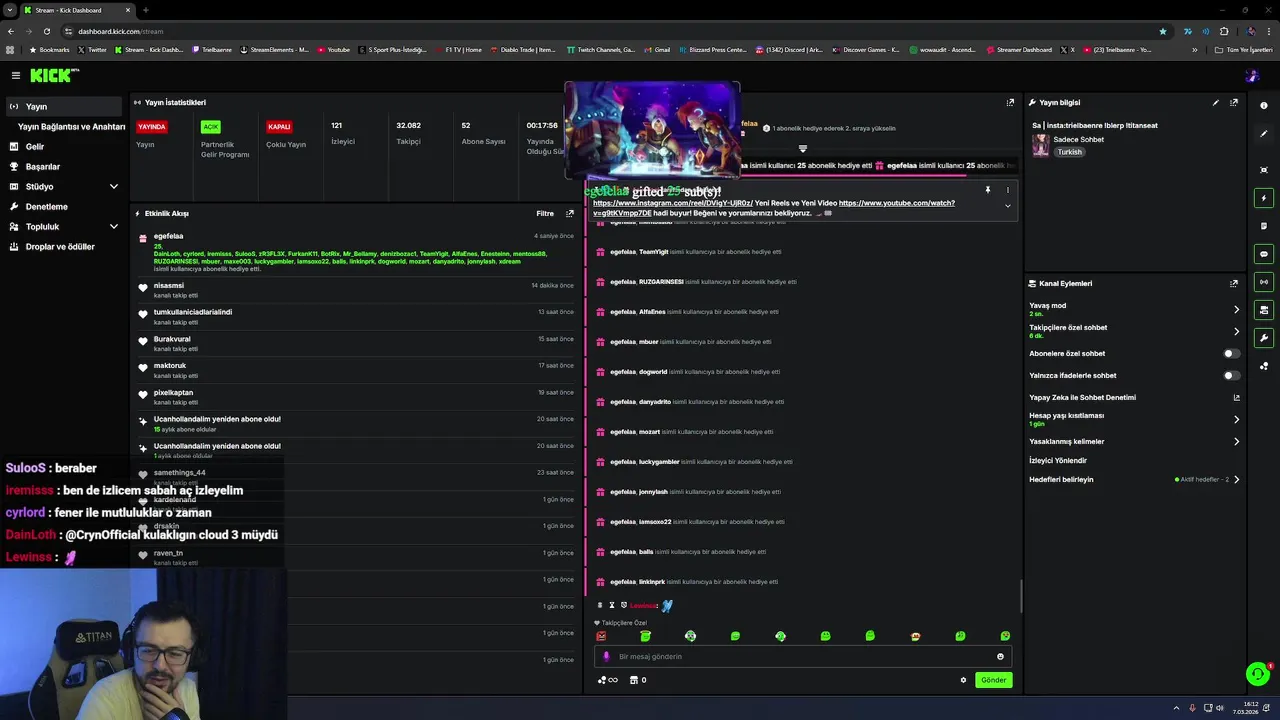Image resolution: width=1280 pixels, height=720 pixels.
Task: Click the Gönder send button
Action: pyautogui.click(x=993, y=680)
